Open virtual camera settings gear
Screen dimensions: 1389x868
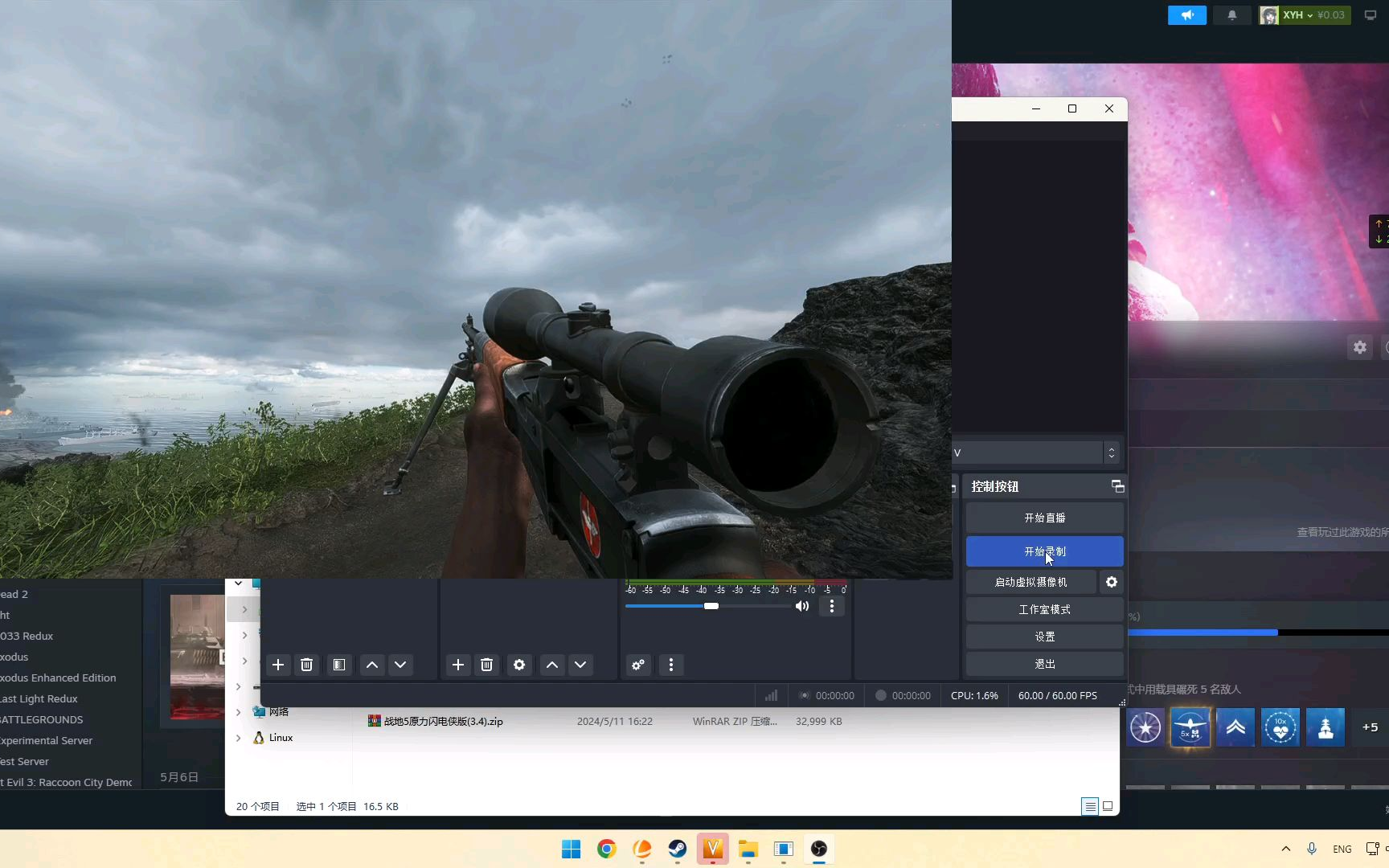pos(1112,582)
